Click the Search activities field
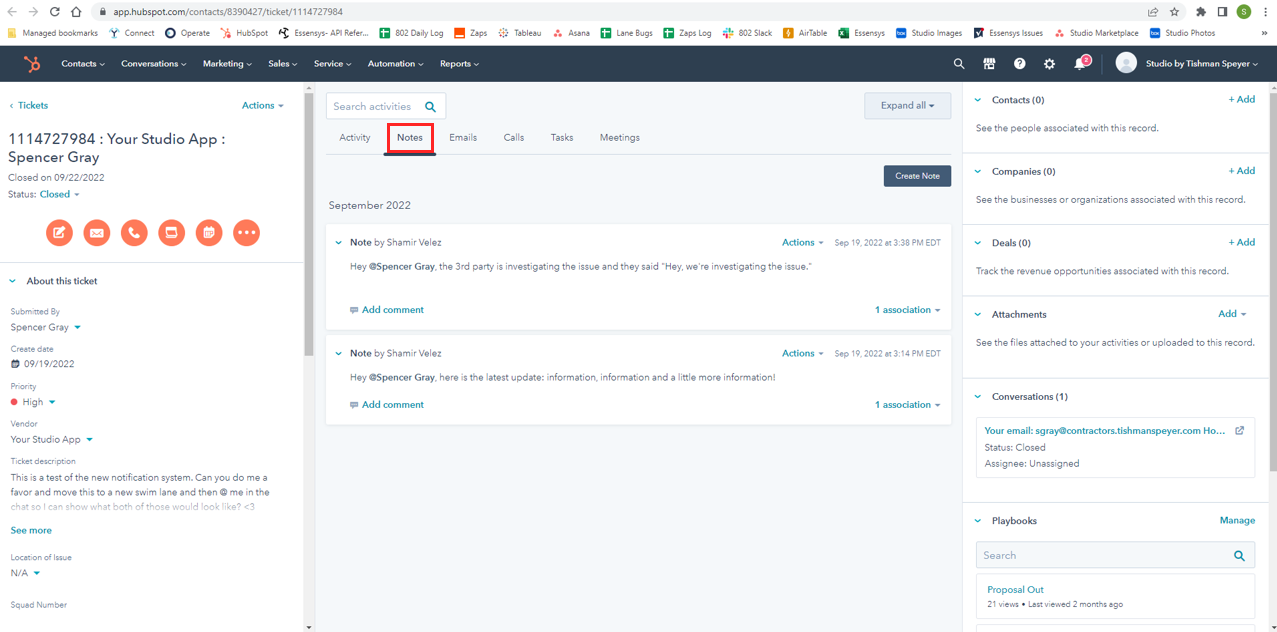The width and height of the screenshot is (1277, 632). coord(375,107)
